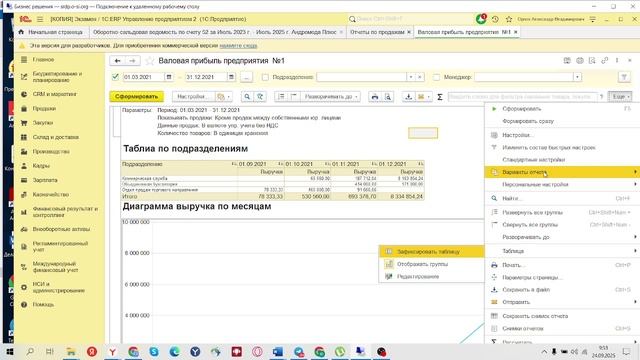
Task: Switch to Отчеты по продажам tab
Action: (377, 32)
